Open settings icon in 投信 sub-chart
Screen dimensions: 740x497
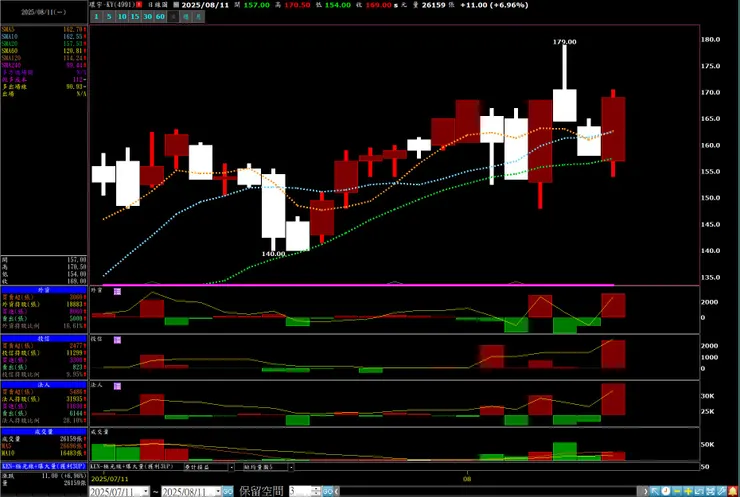click(118, 340)
